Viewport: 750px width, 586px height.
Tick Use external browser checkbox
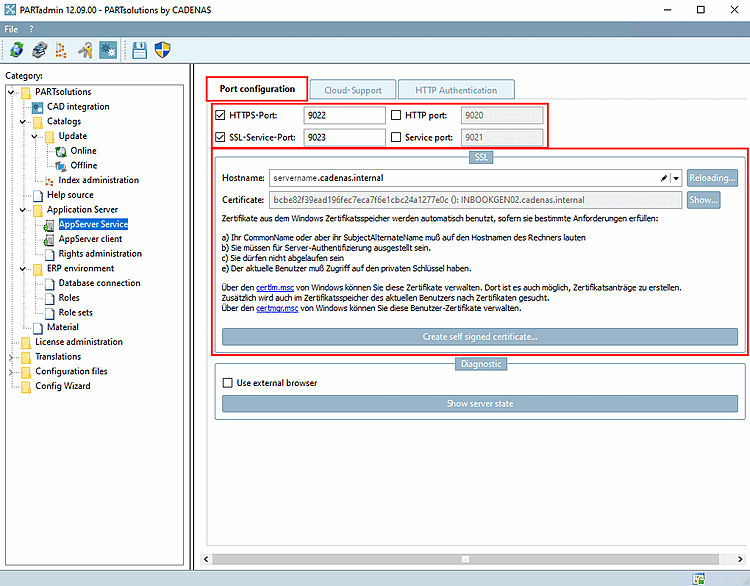(228, 383)
